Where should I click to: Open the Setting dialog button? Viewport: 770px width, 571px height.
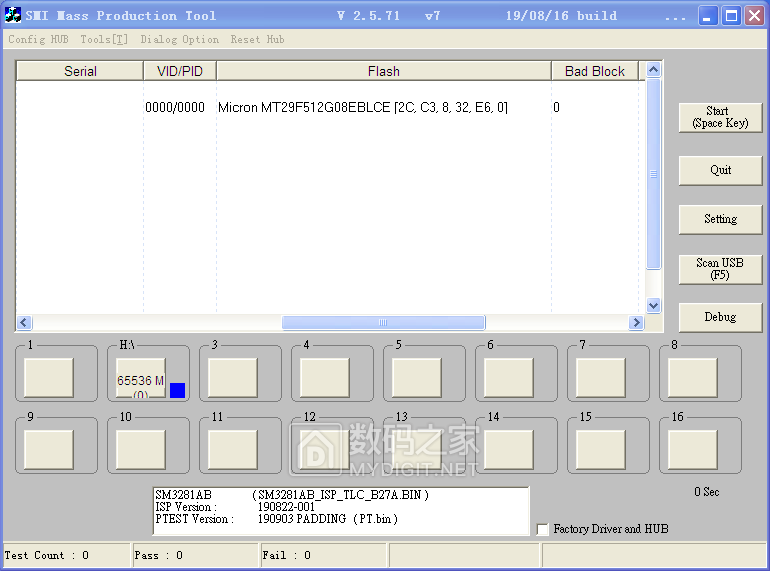719,219
